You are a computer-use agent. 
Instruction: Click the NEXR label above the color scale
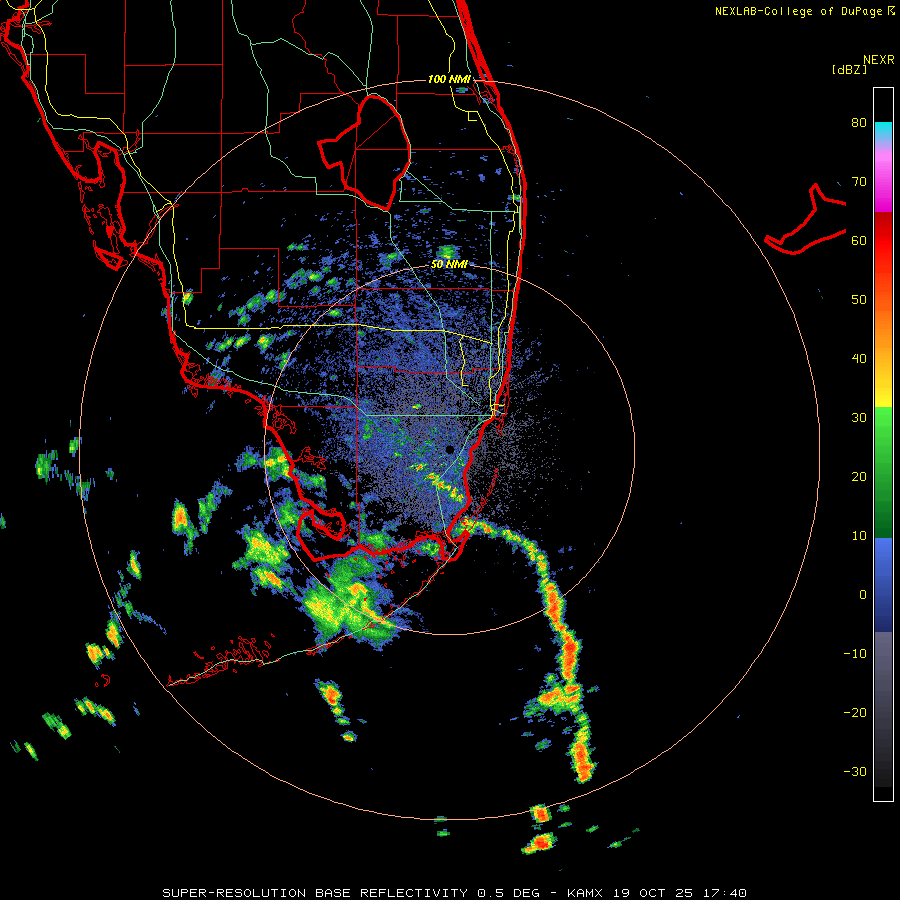pyautogui.click(x=879, y=60)
